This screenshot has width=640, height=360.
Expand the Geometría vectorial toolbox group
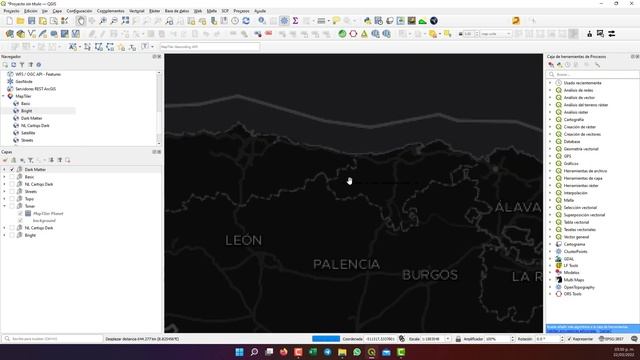point(550,149)
